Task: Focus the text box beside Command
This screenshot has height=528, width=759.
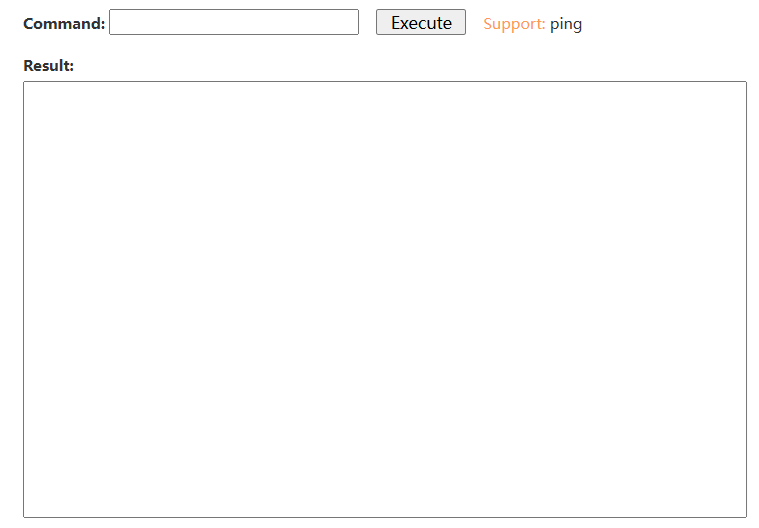Action: (233, 23)
